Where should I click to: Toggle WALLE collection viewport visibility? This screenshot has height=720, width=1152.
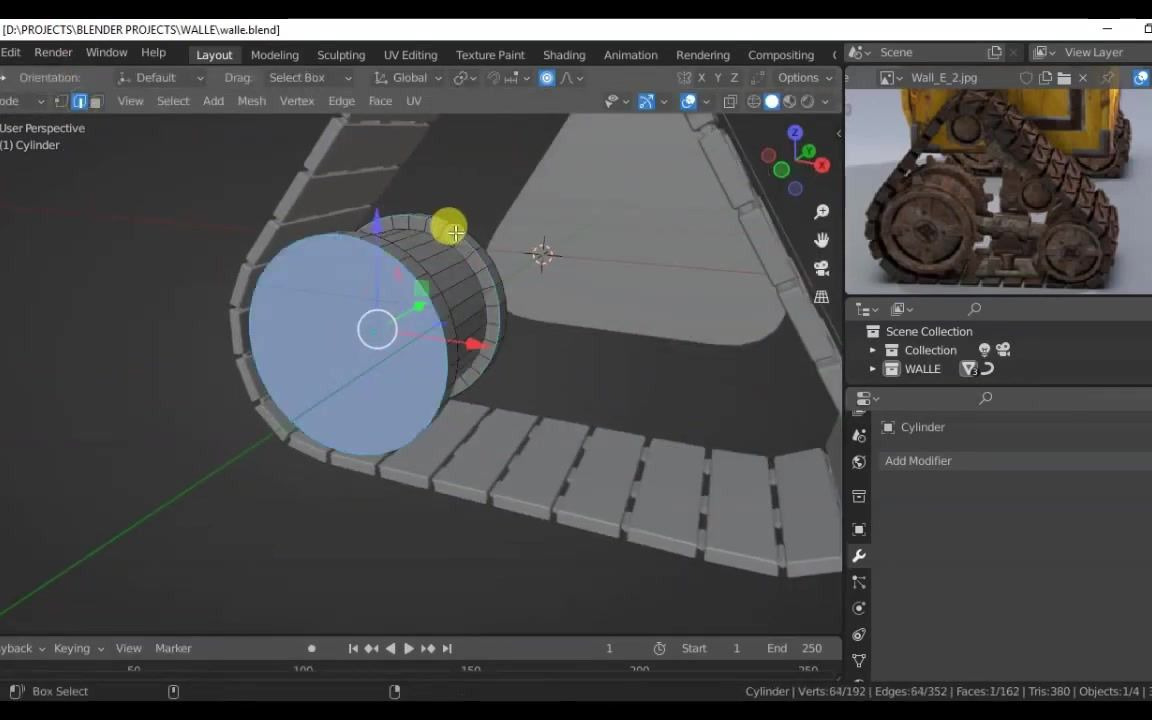point(986,368)
